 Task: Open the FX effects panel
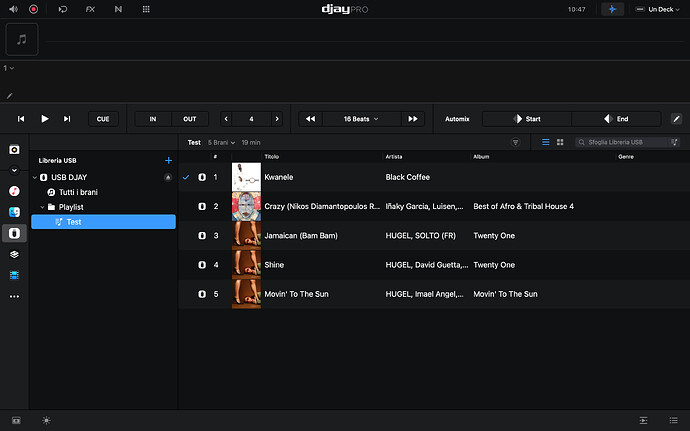(x=90, y=9)
